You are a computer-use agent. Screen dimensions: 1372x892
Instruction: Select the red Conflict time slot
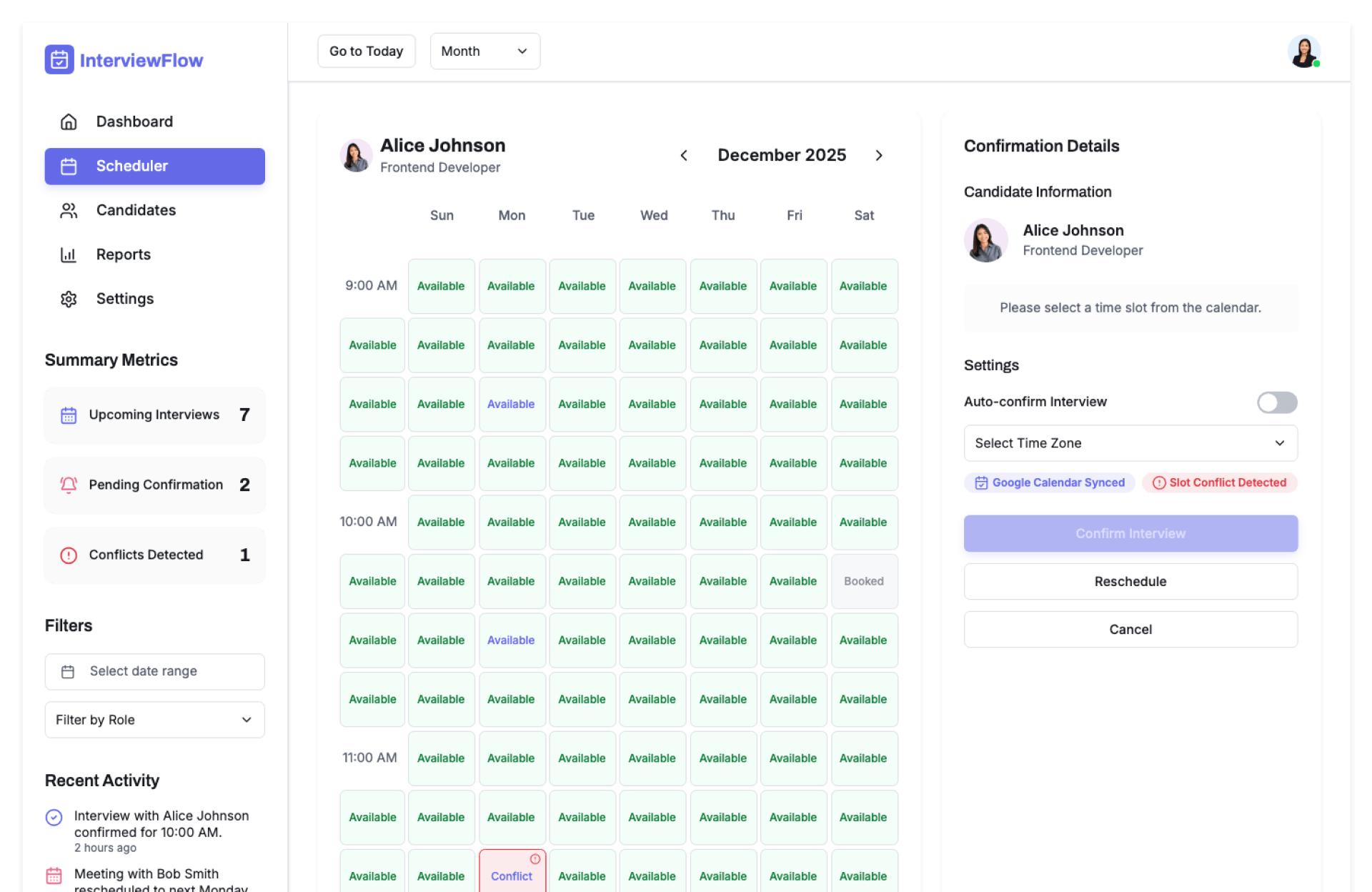point(512,876)
